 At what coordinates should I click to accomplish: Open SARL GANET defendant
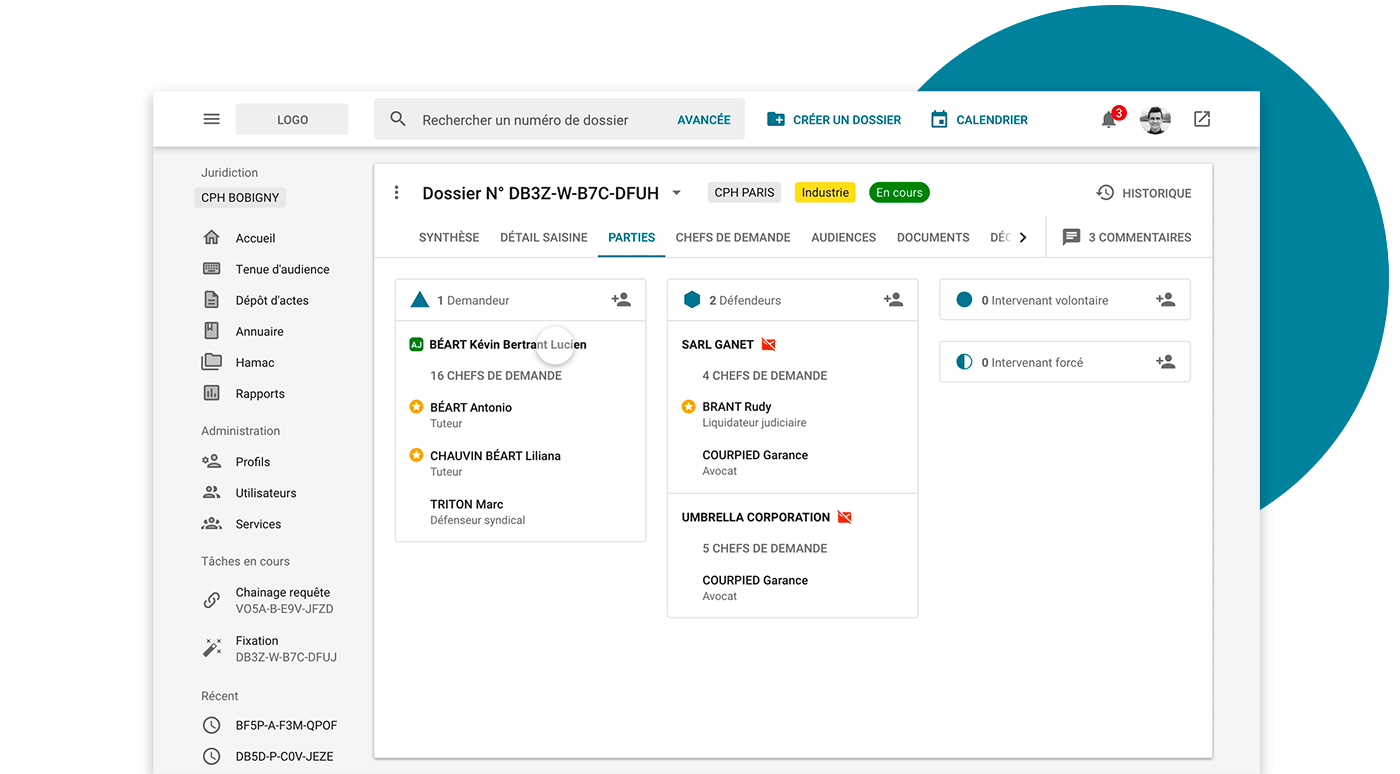[718, 344]
